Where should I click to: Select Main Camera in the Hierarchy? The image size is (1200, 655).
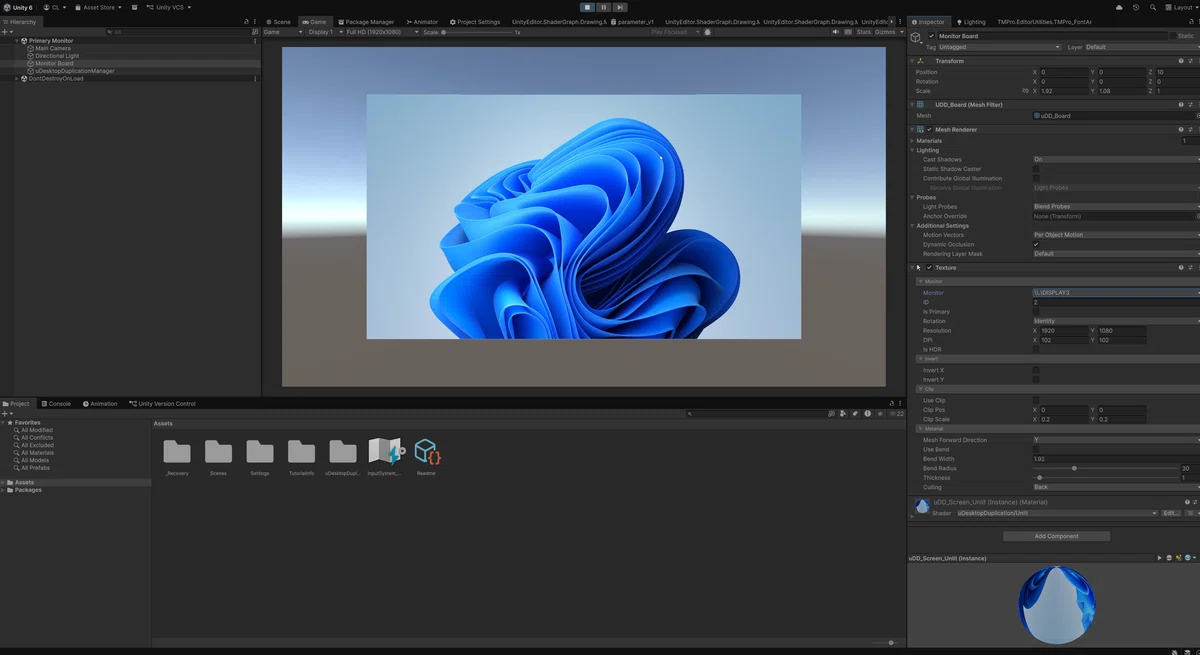[x=52, y=48]
